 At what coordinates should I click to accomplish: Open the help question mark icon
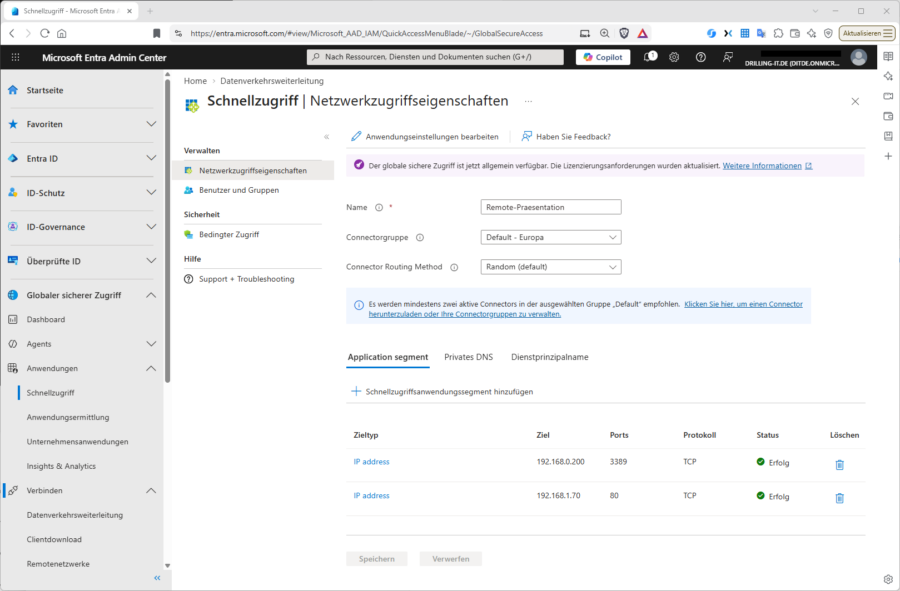coord(701,57)
